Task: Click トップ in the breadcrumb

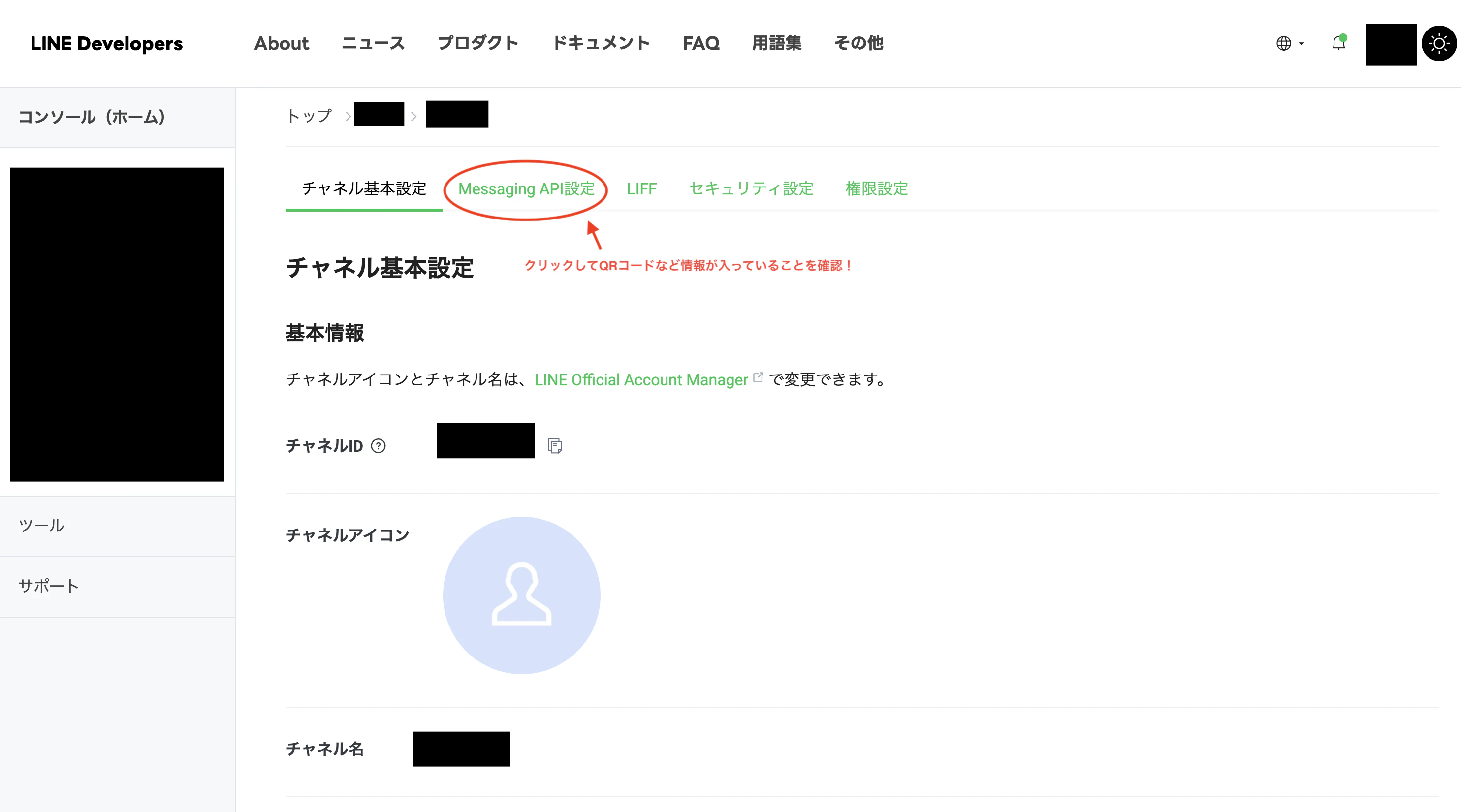Action: pos(309,116)
